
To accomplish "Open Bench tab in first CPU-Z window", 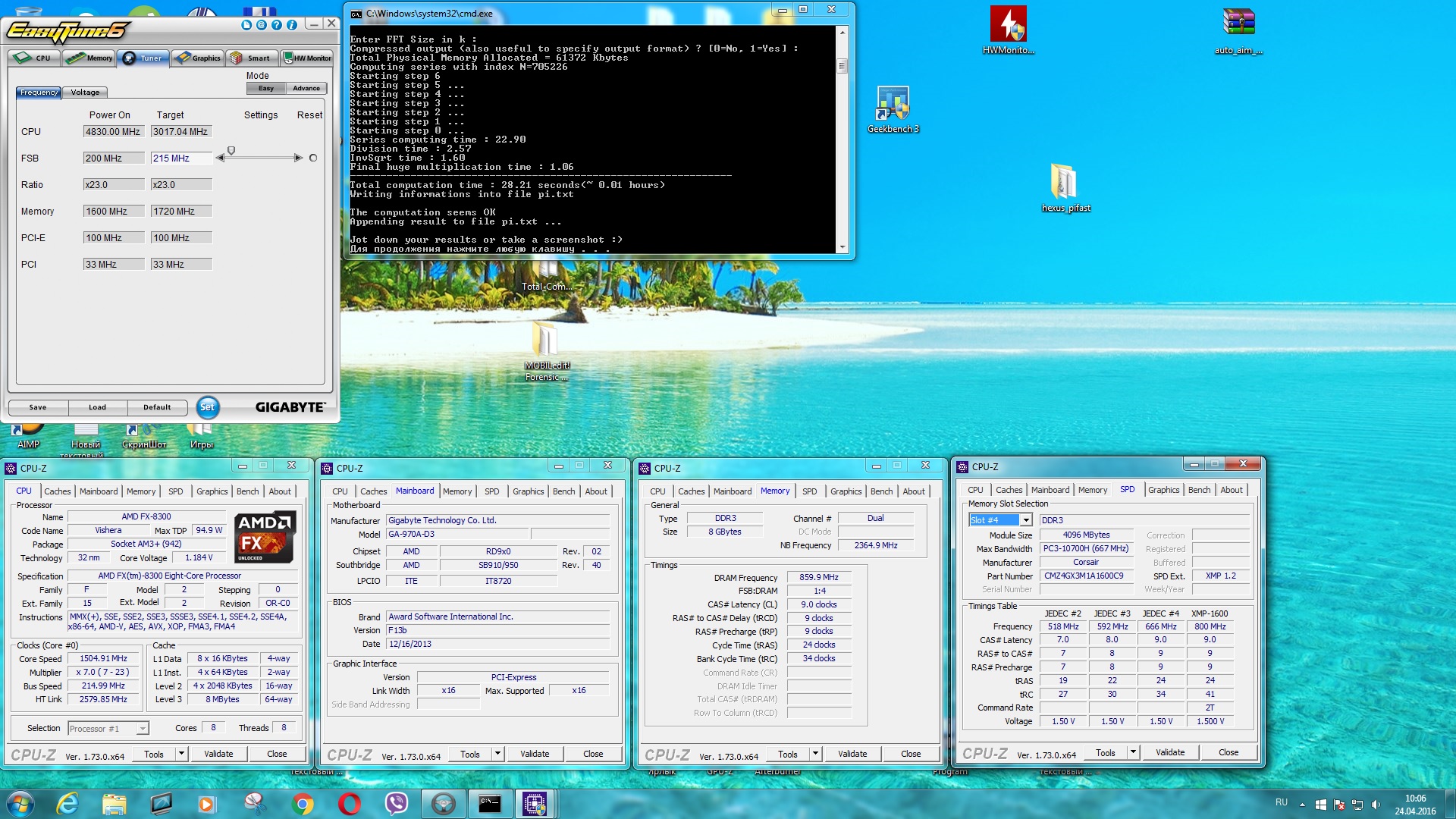I will (247, 491).
